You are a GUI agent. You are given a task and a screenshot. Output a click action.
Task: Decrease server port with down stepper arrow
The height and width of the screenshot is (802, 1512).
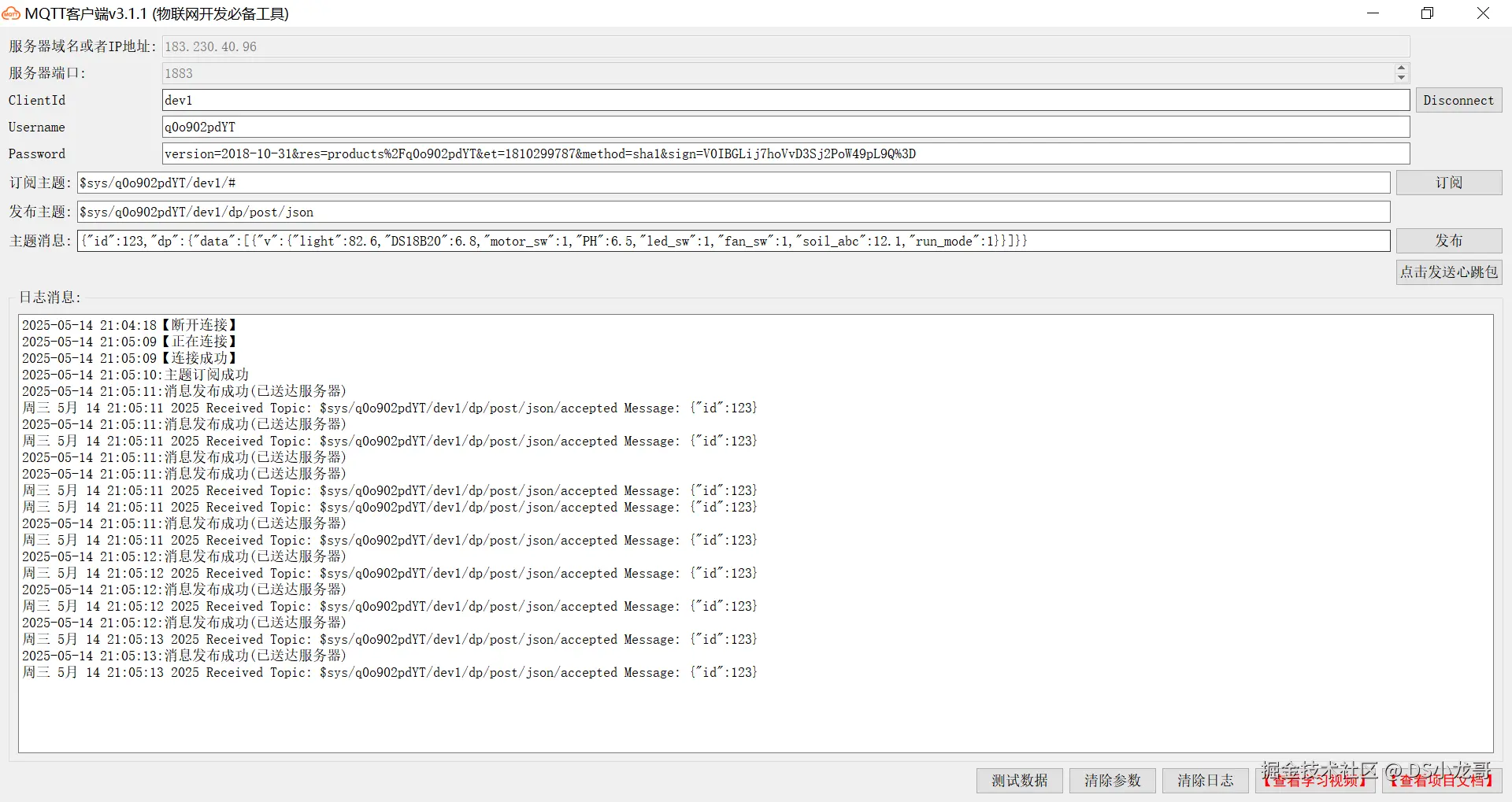click(1401, 78)
